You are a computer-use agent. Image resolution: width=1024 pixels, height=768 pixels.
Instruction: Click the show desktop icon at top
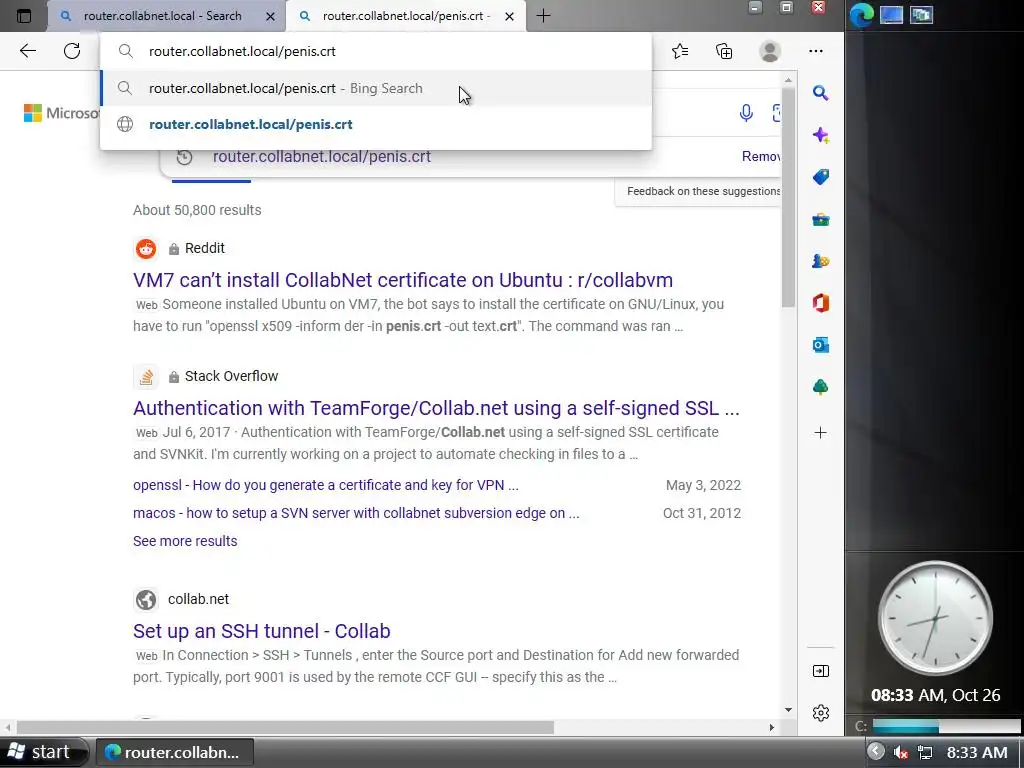pos(891,14)
